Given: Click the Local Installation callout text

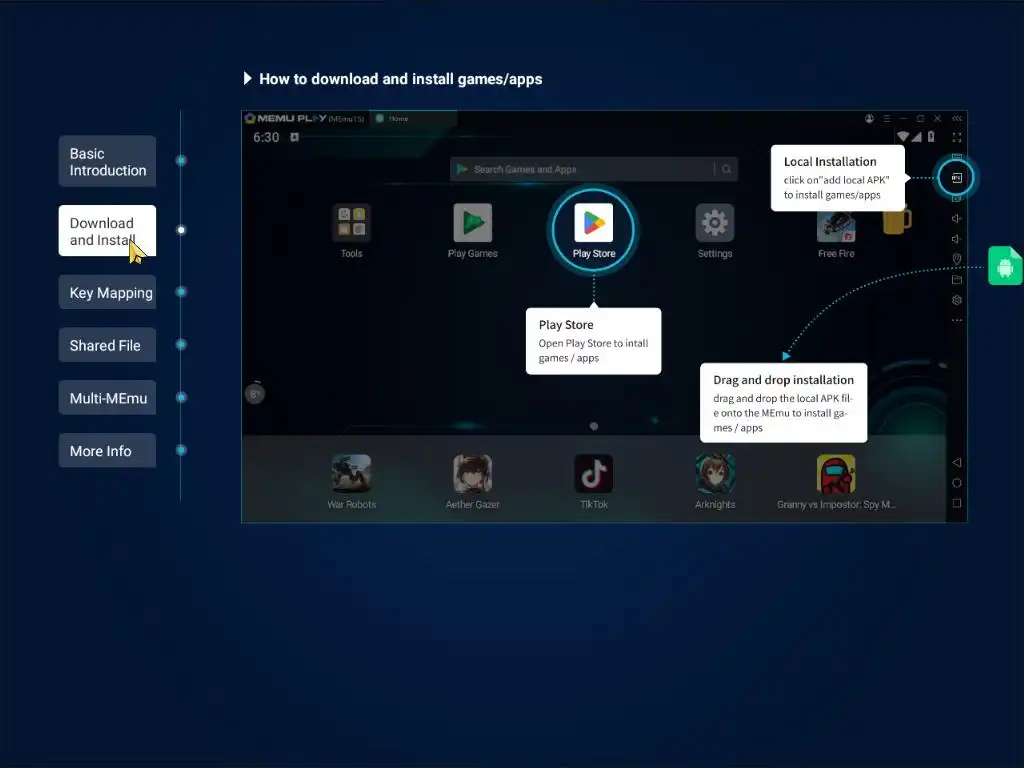Looking at the screenshot, I should click(837, 178).
